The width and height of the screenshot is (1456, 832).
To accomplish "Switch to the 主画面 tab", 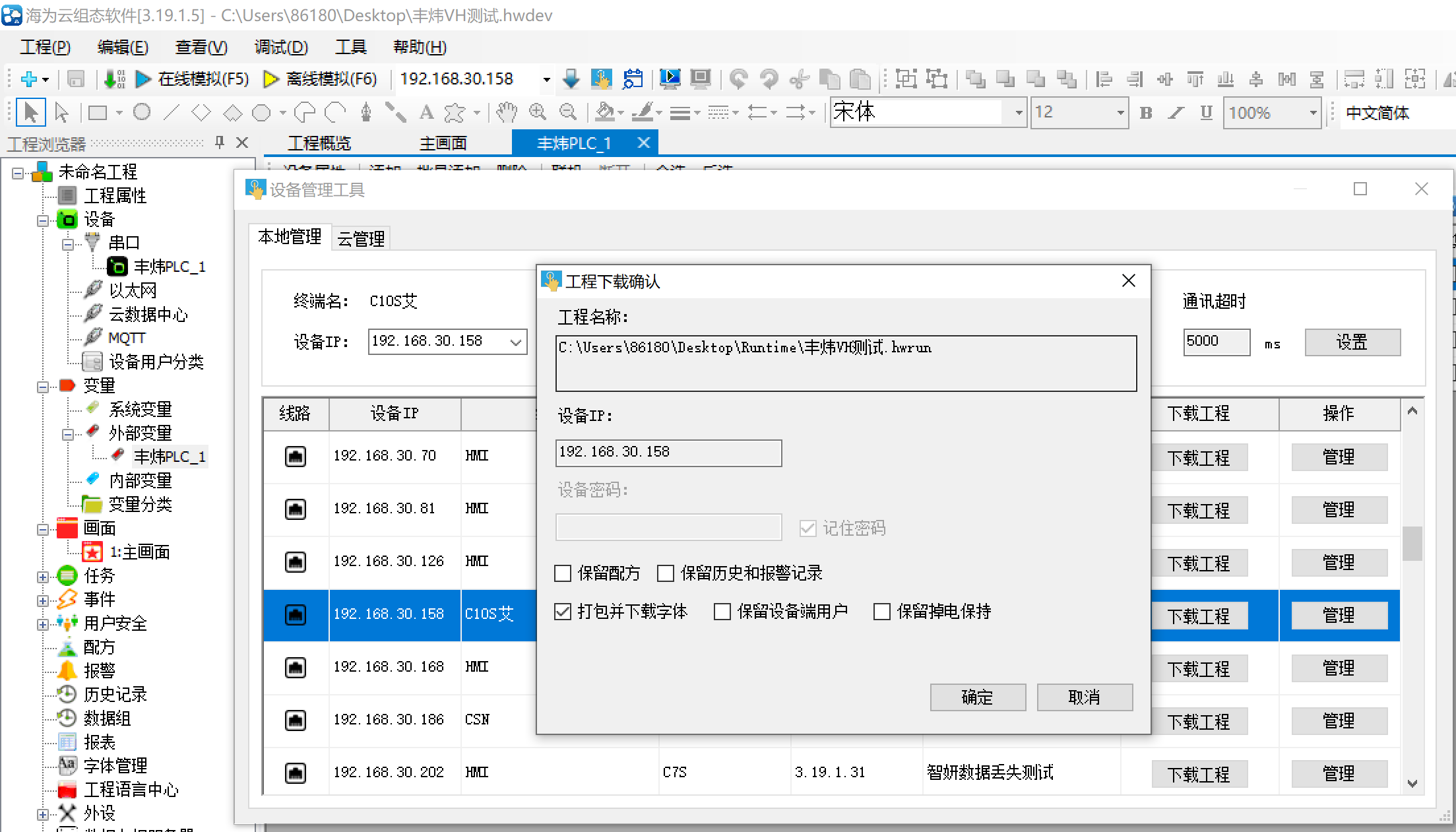I will 443,143.
